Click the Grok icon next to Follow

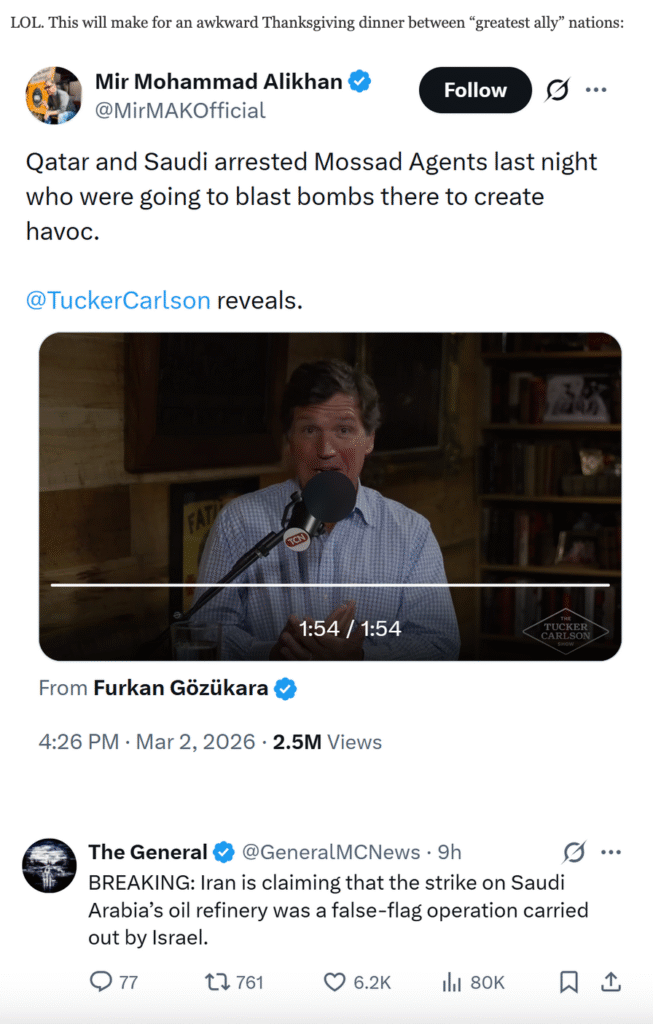(557, 90)
